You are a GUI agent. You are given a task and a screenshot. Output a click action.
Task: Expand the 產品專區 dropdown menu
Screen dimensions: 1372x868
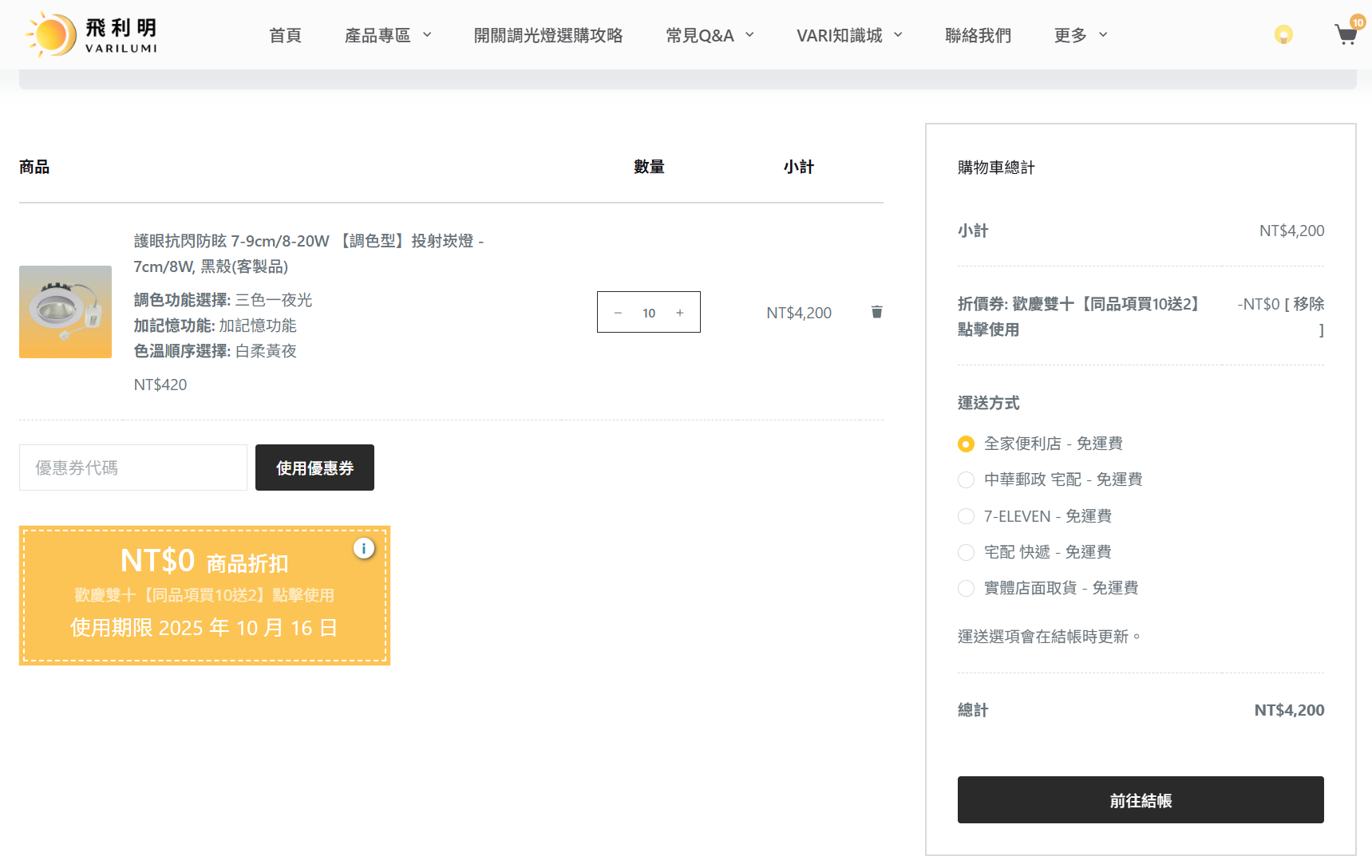(x=388, y=35)
